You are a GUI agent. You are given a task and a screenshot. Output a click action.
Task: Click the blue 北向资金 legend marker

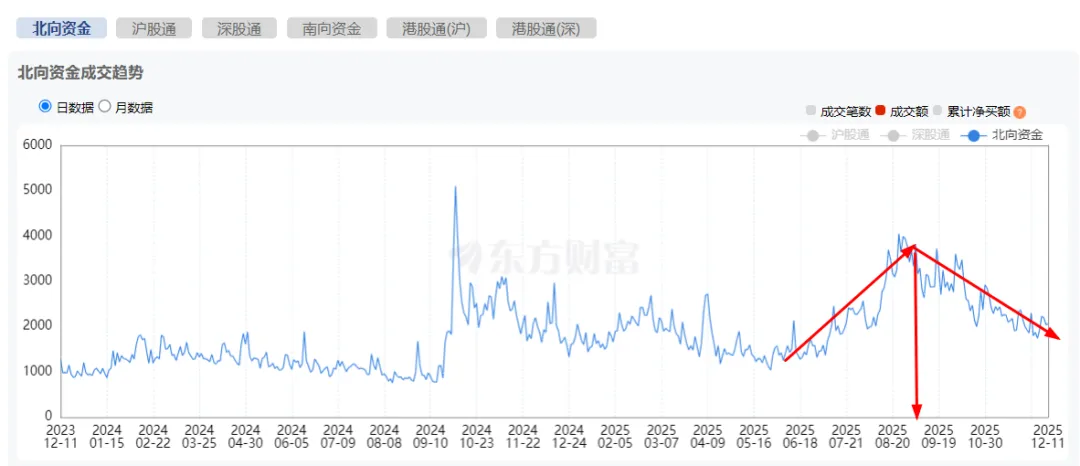click(x=974, y=135)
